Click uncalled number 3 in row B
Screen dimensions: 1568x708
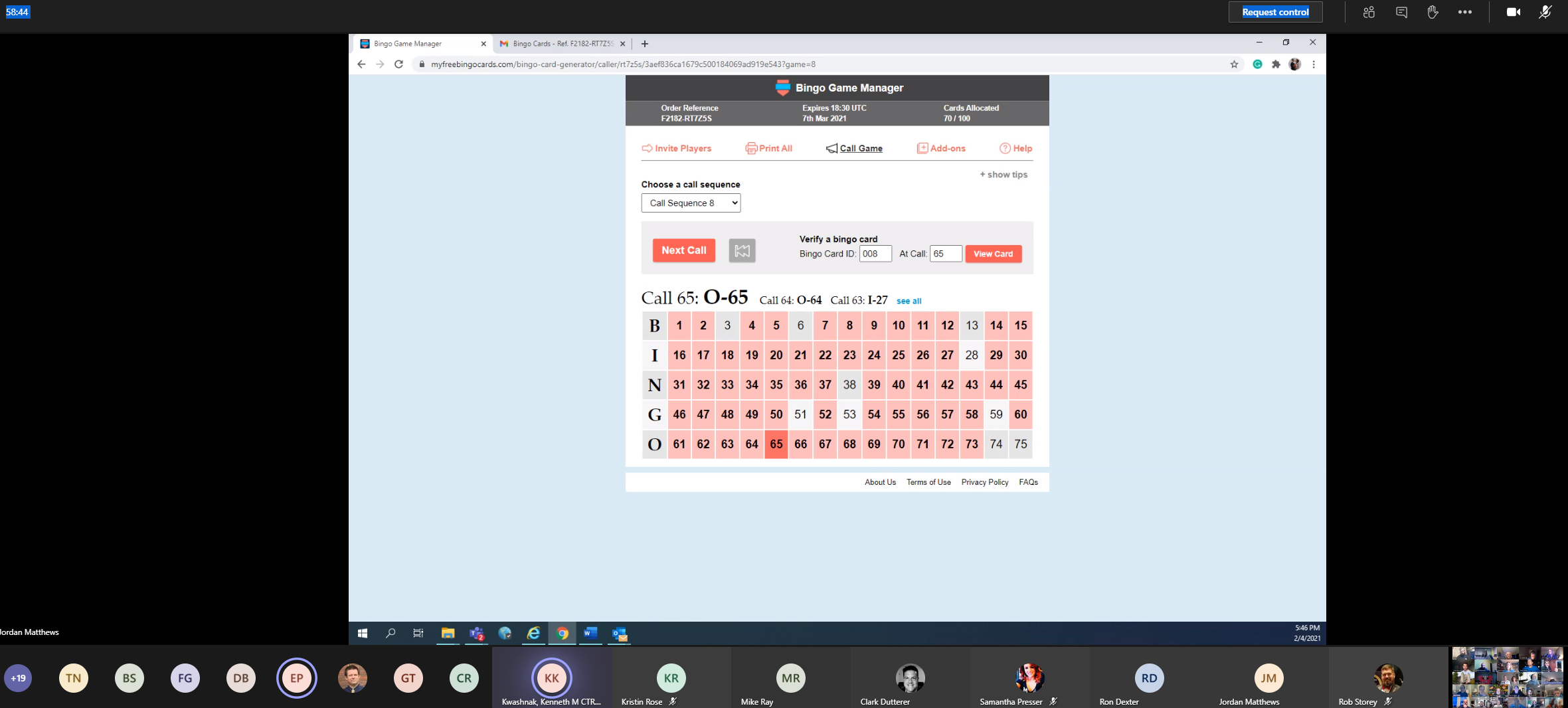tap(727, 325)
